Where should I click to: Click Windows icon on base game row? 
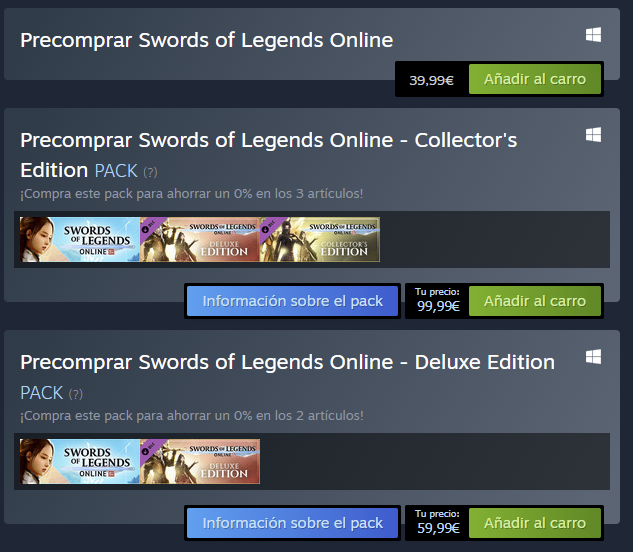[593, 35]
